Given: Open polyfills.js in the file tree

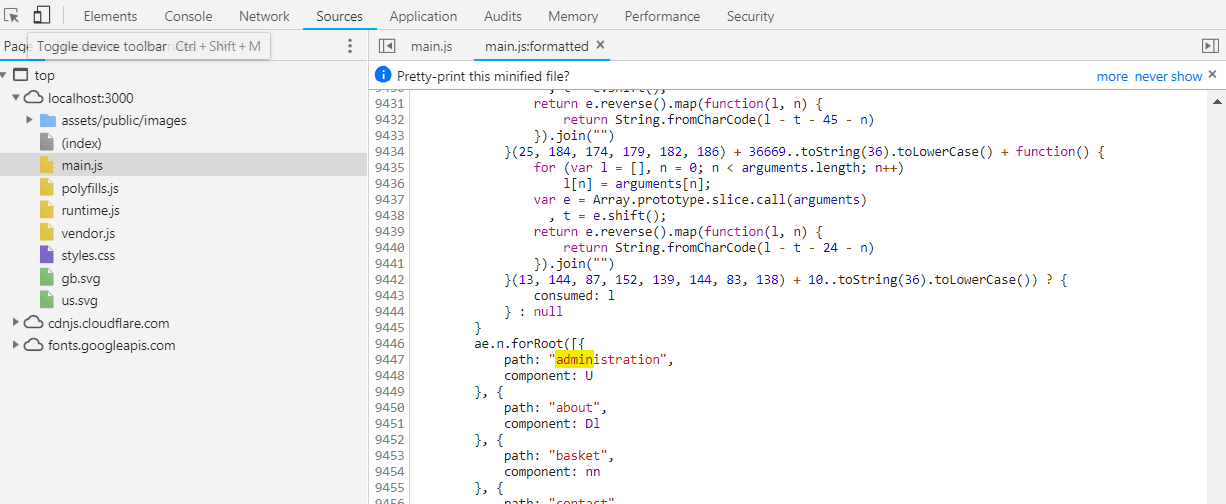Looking at the screenshot, I should point(90,188).
